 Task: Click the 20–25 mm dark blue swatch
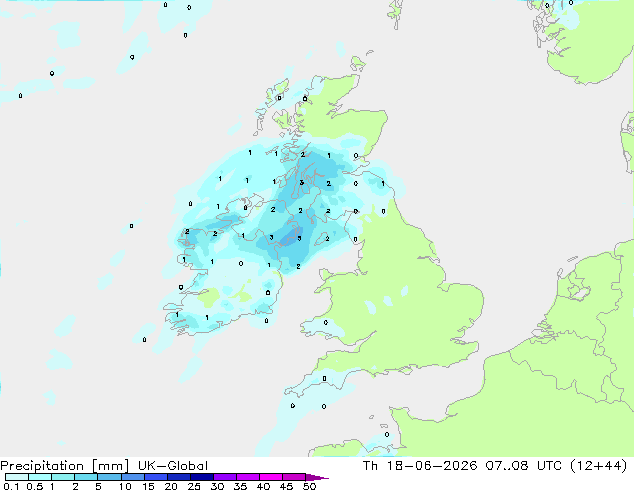coord(178,477)
